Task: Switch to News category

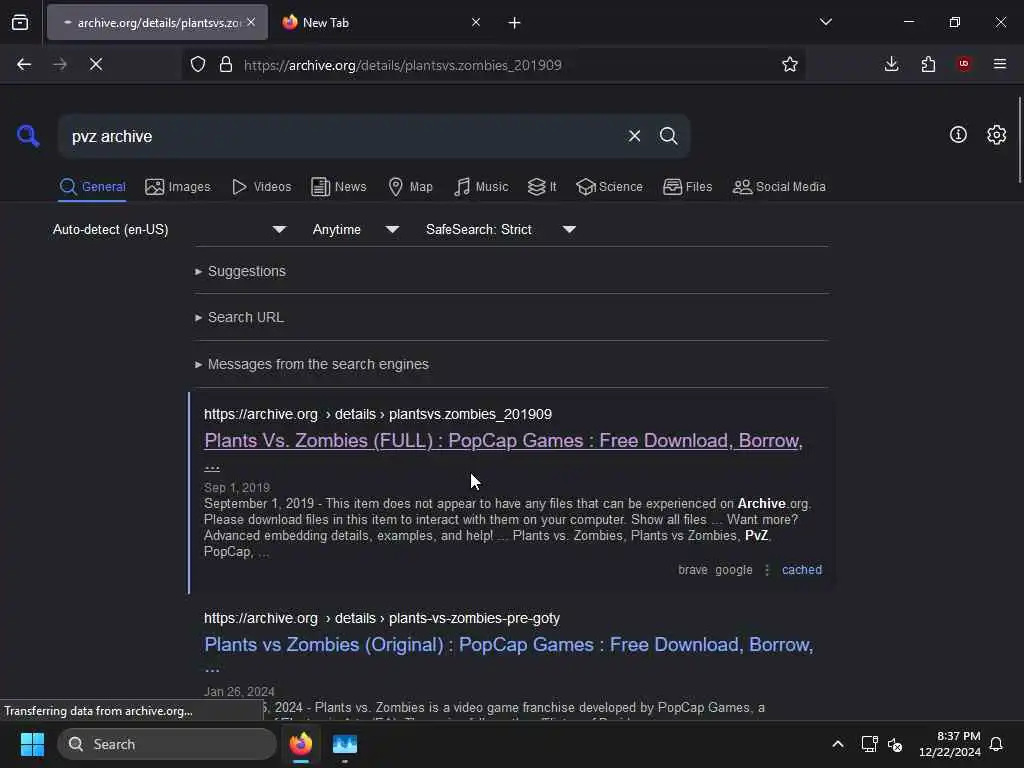Action: (x=339, y=187)
